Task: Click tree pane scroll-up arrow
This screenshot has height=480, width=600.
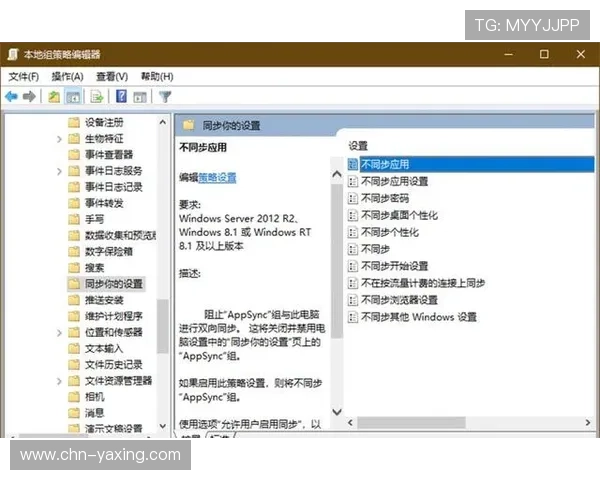Action: [163, 122]
